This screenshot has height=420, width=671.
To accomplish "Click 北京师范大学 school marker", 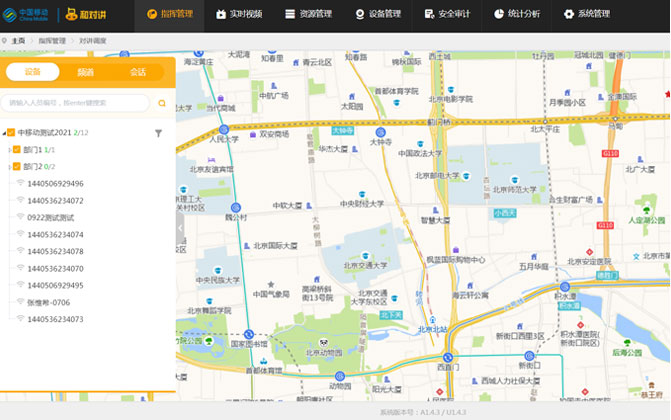I will pos(515,180).
